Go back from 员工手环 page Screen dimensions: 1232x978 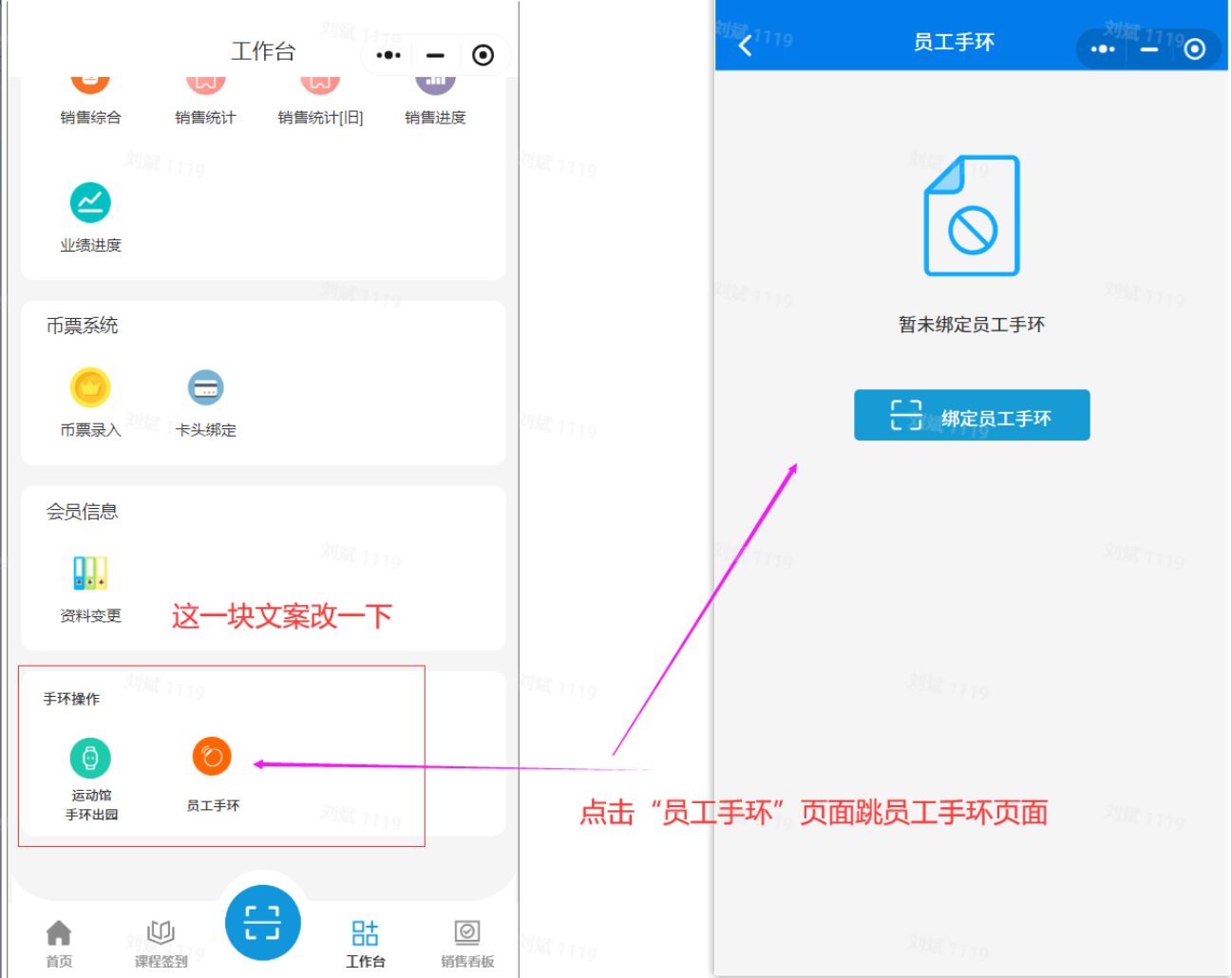pyautogui.click(x=746, y=45)
